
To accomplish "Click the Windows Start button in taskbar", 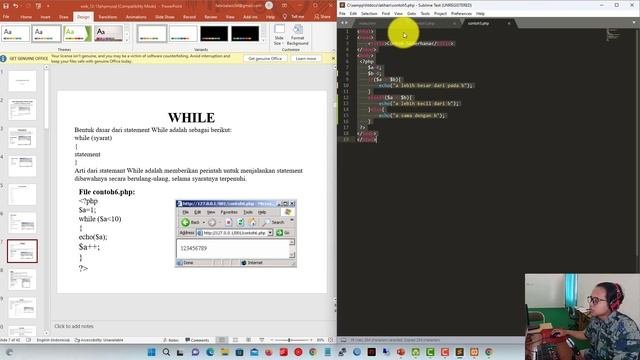I will pos(151,352).
